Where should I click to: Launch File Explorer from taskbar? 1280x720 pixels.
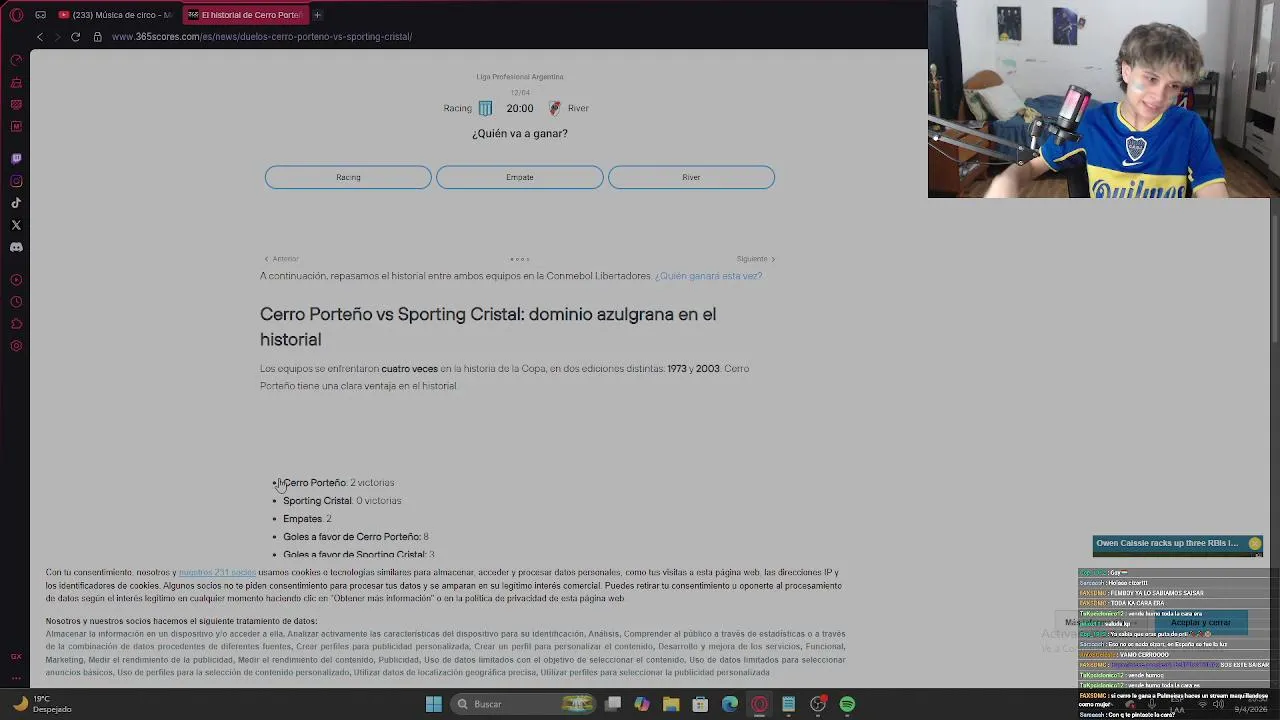click(x=671, y=704)
